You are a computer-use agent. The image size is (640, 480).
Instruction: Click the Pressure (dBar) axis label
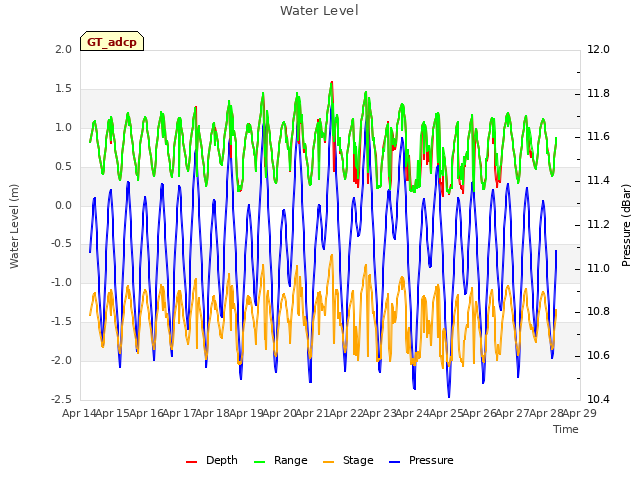[x=627, y=226]
